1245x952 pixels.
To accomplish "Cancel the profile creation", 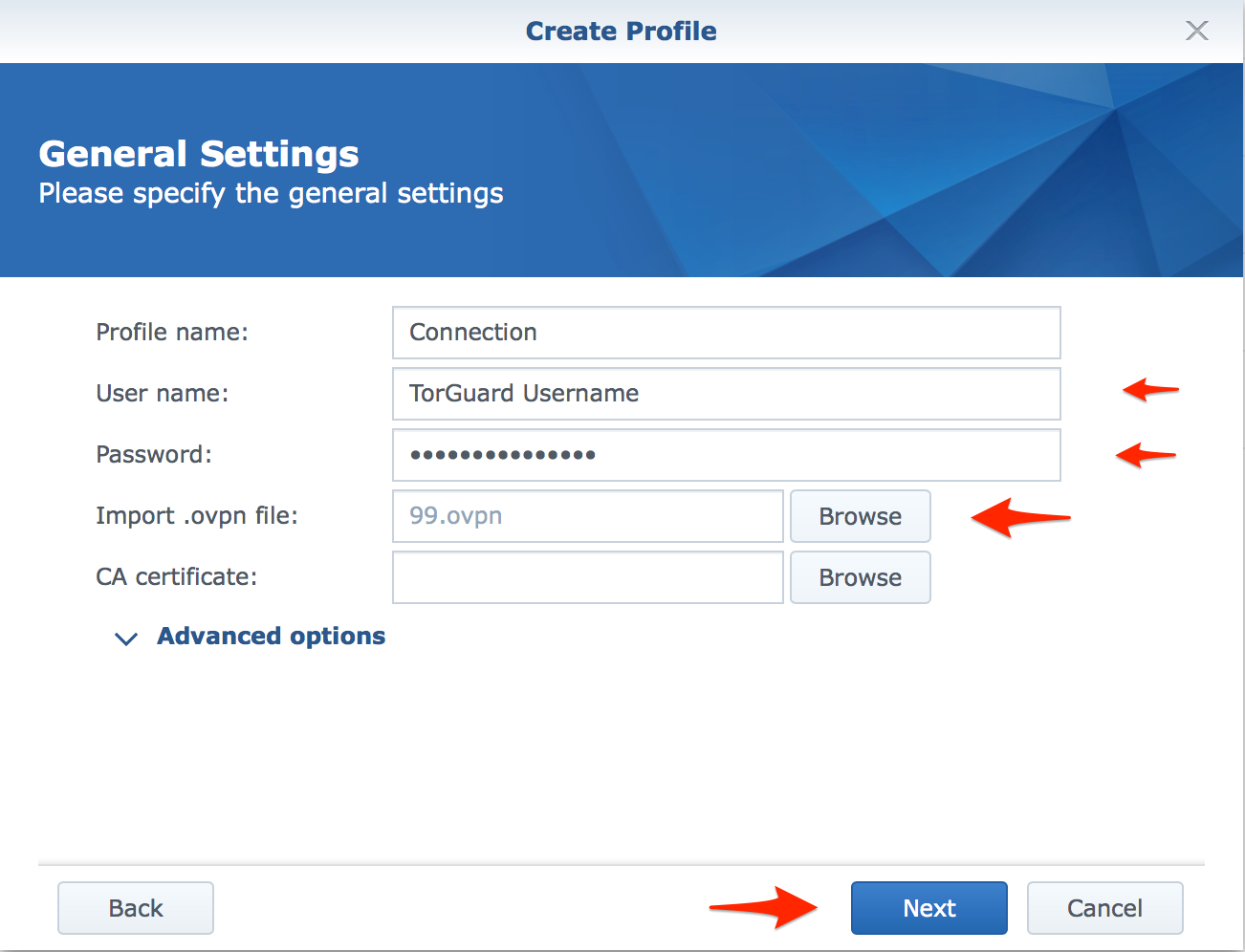I will 1104,908.
